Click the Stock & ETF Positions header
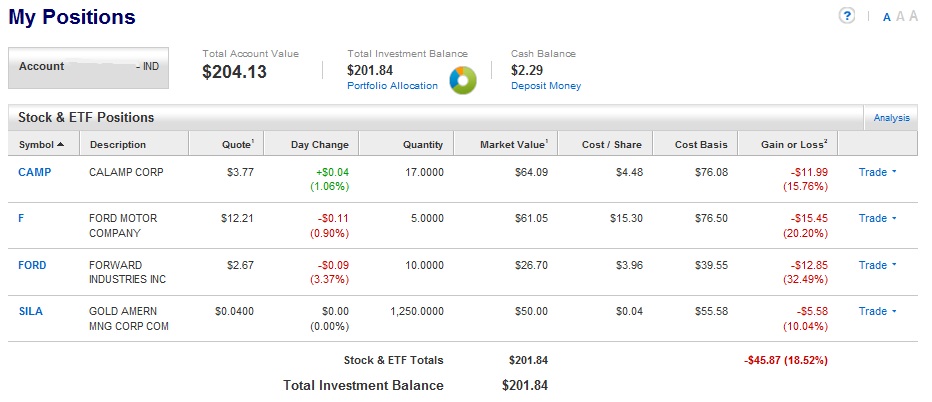The height and width of the screenshot is (402, 932). click(86, 118)
